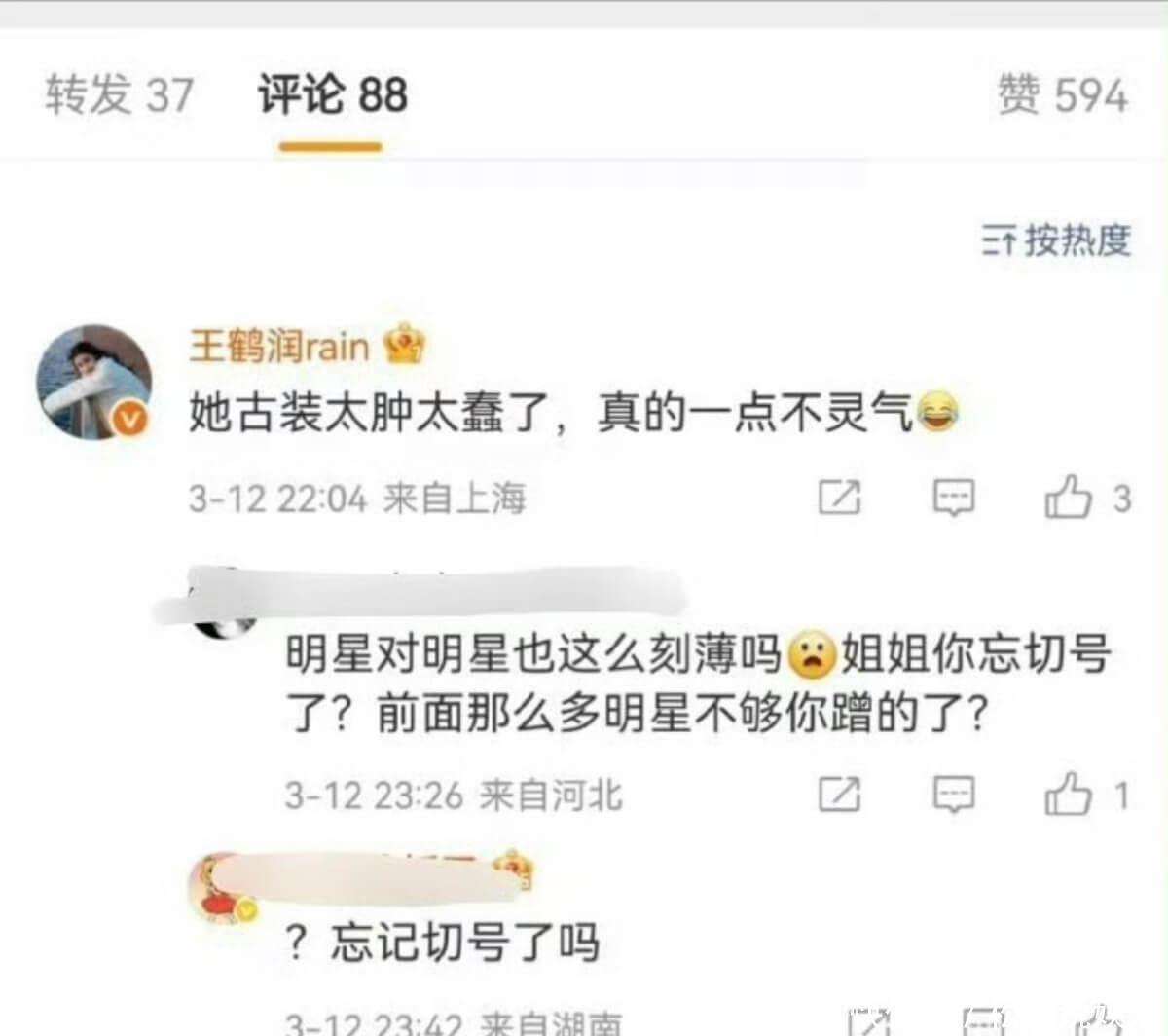Open the 王鹤润rain username link

pyautogui.click(x=279, y=346)
